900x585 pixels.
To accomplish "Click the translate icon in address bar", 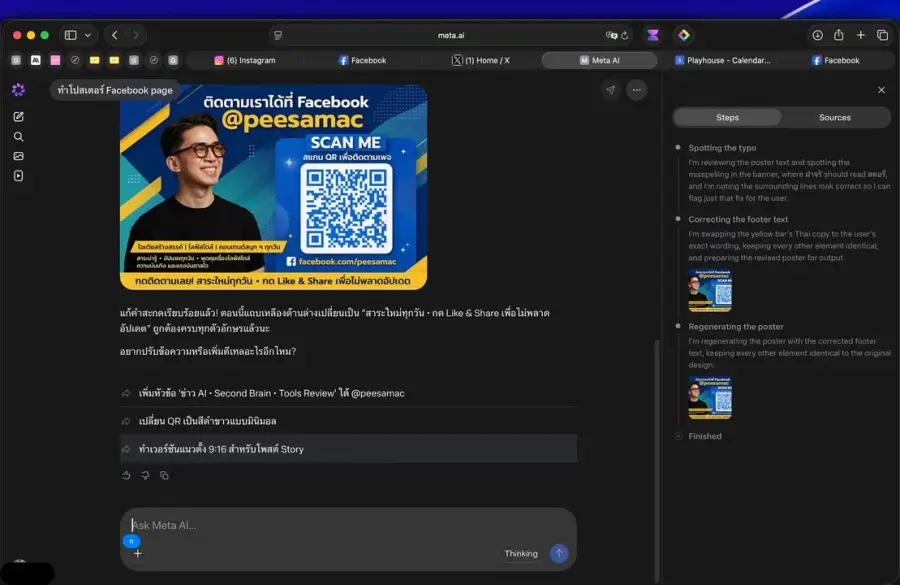I will (611, 36).
